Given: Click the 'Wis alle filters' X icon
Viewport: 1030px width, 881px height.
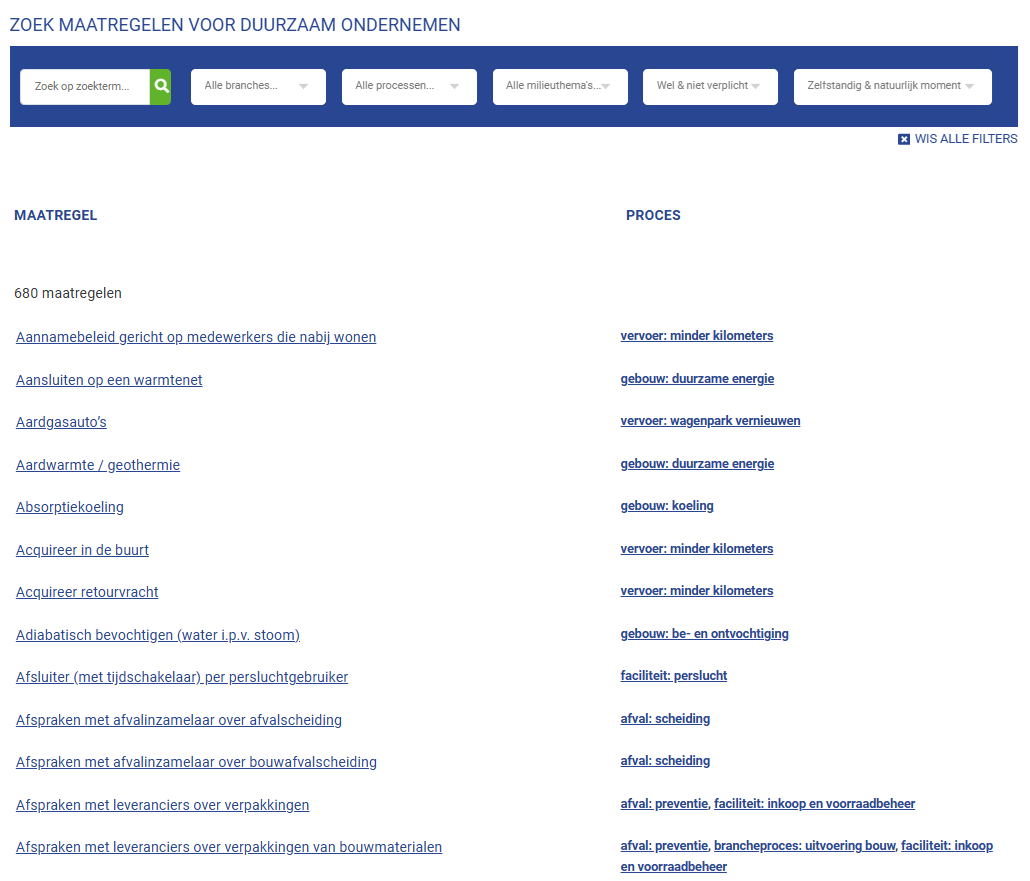Looking at the screenshot, I should tap(904, 140).
